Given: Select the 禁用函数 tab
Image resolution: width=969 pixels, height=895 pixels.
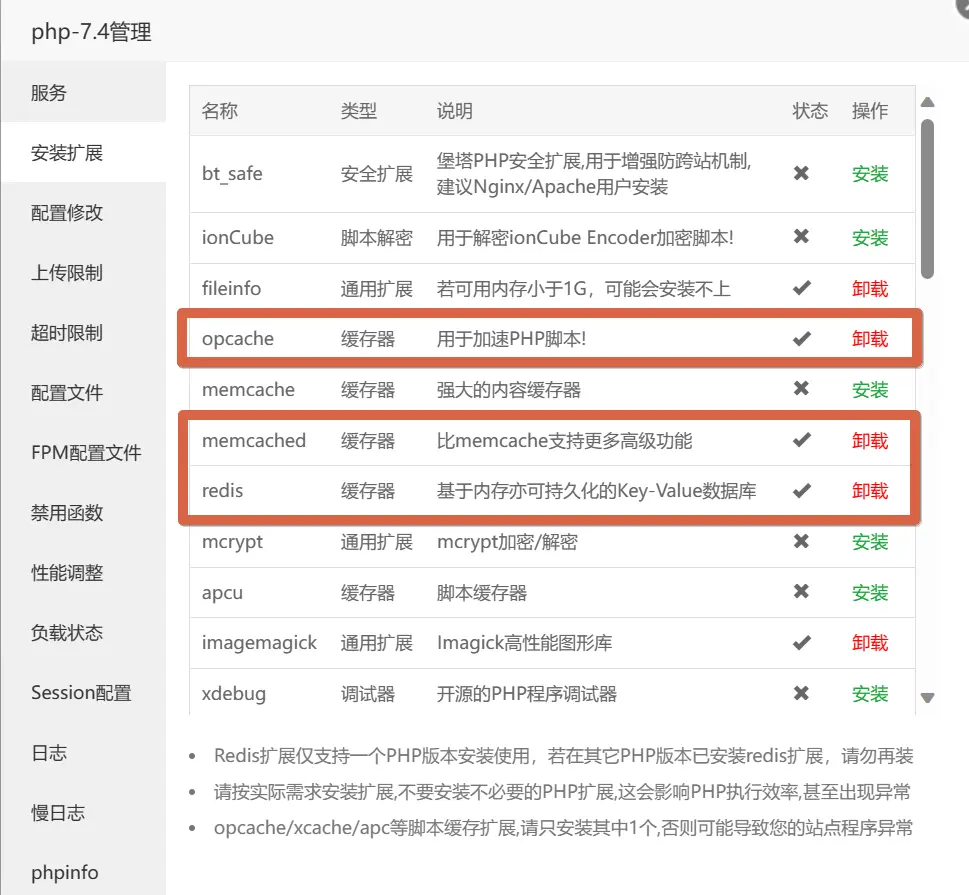Looking at the screenshot, I should click(83, 512).
